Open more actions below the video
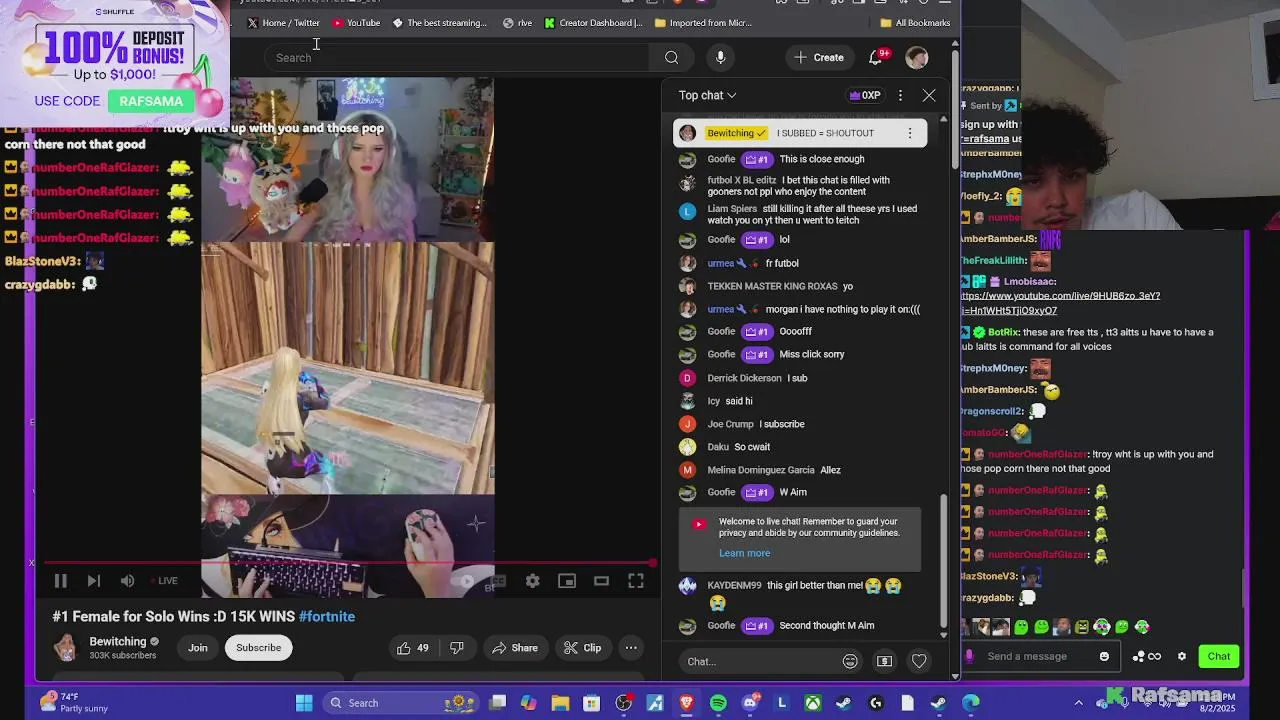The image size is (1280, 720). [x=631, y=648]
